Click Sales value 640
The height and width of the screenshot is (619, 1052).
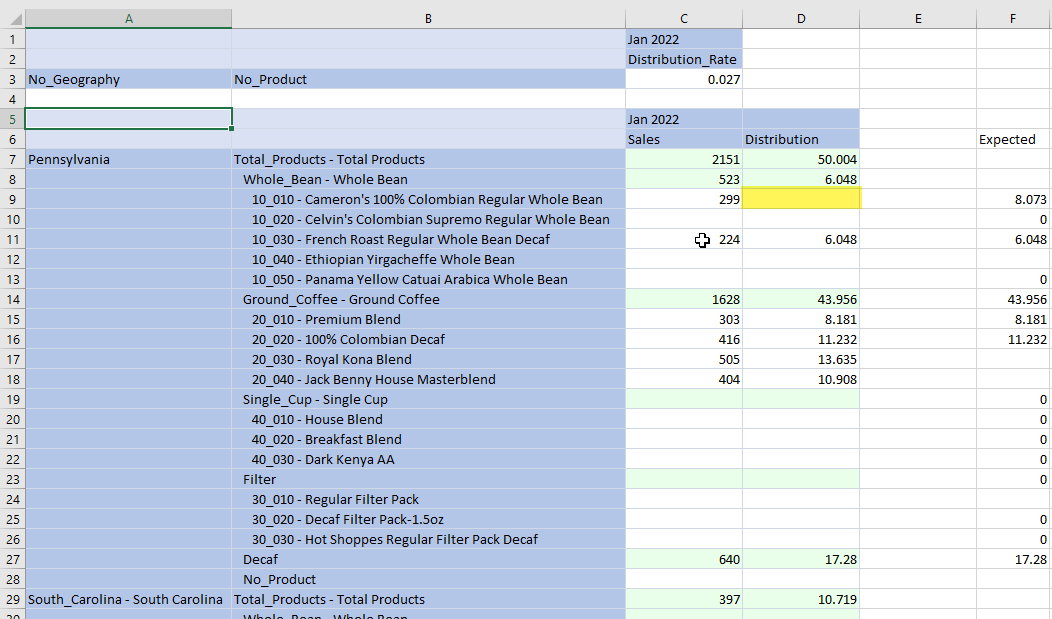coord(684,559)
